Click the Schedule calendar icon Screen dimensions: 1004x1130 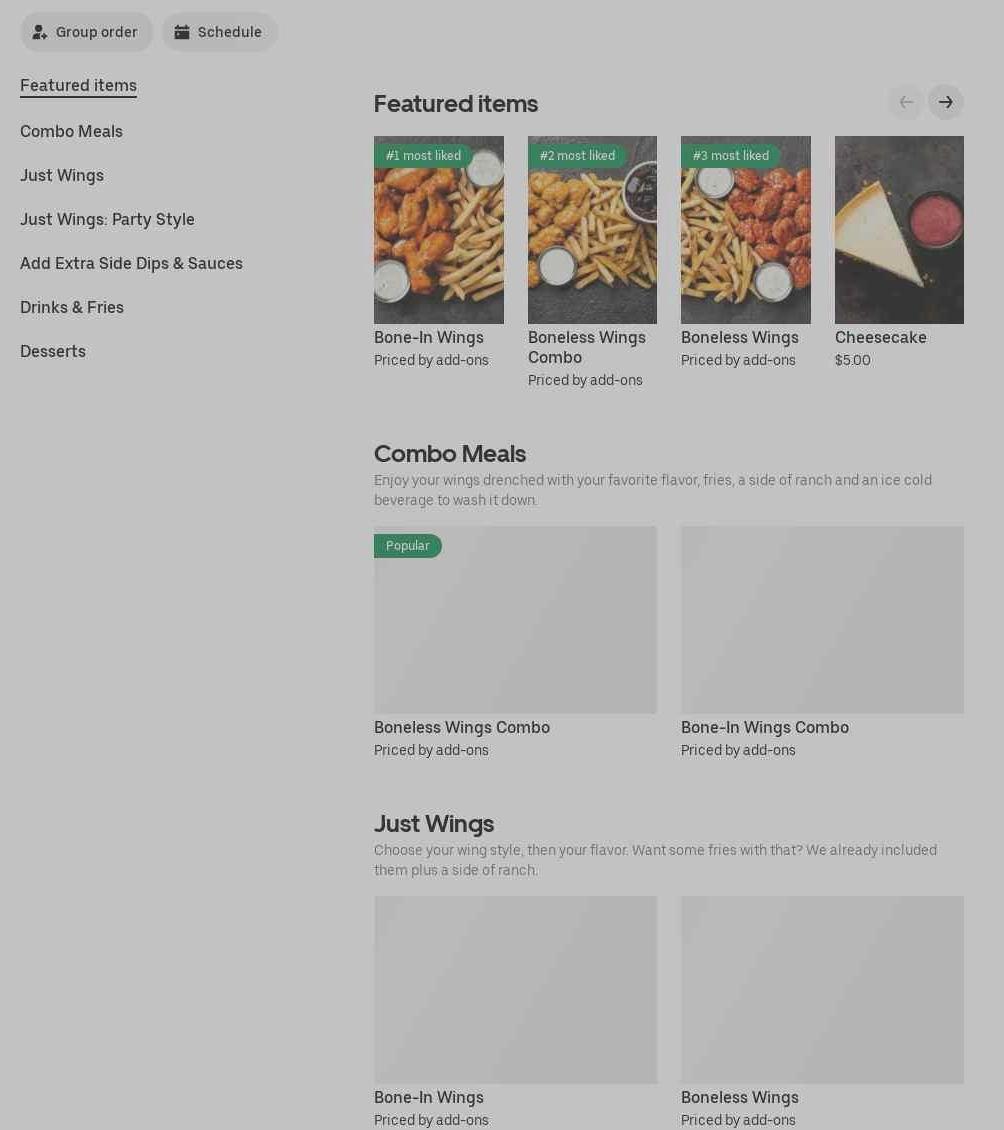coord(182,32)
